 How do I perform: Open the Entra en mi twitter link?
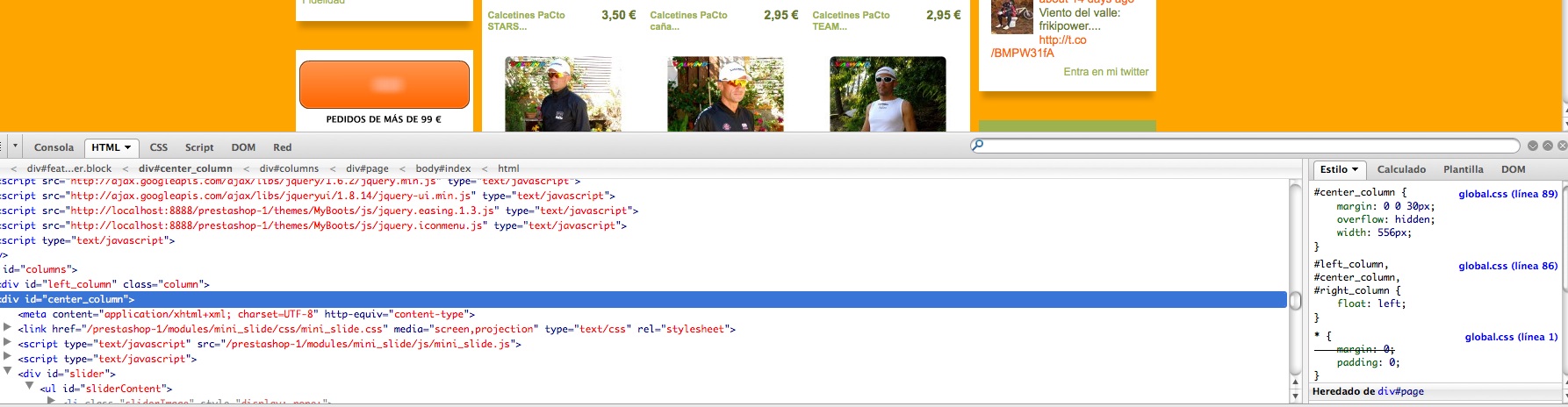(x=1105, y=72)
